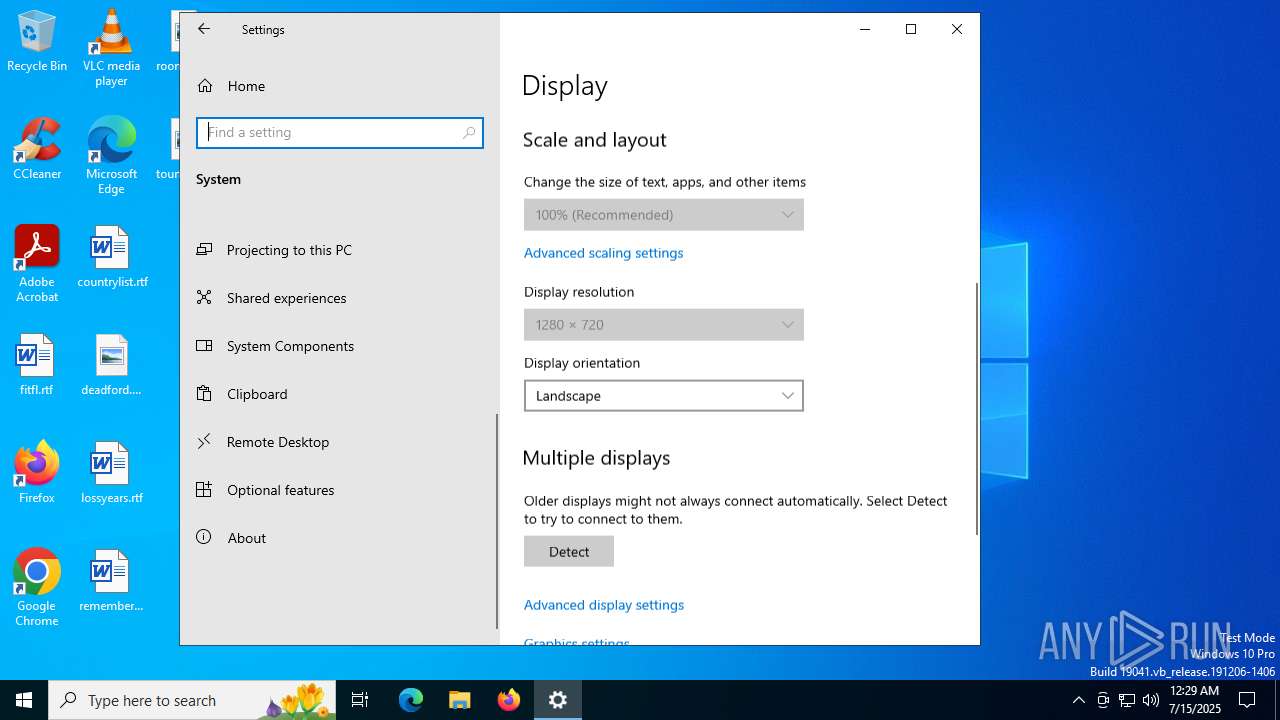The image size is (1280, 720).
Task: Click the About info icon
Action: click(204, 537)
